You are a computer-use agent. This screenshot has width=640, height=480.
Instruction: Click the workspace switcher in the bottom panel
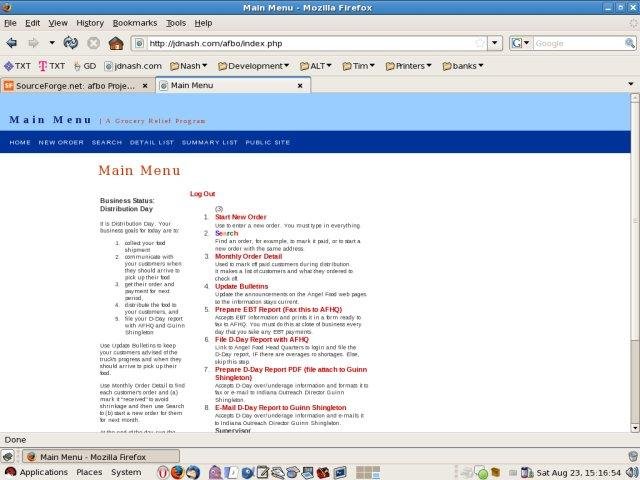[368, 473]
